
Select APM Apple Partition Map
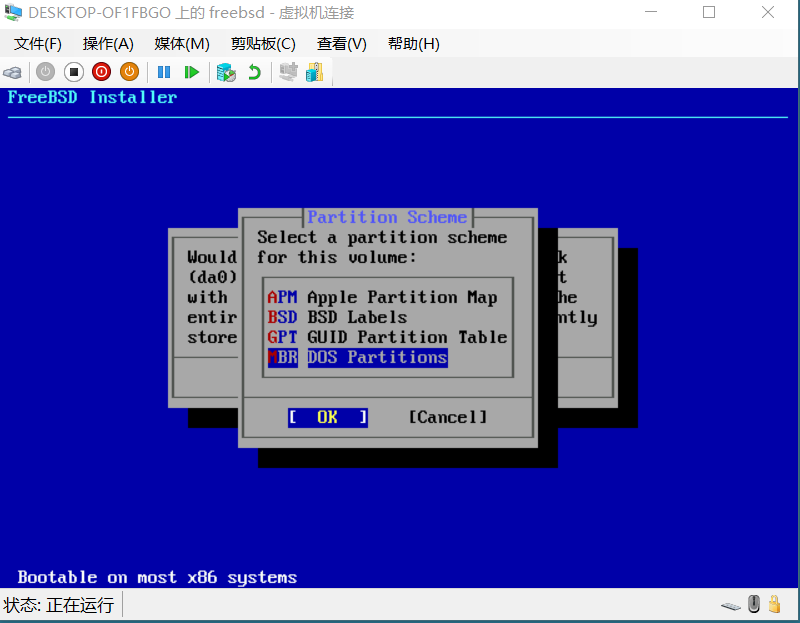coord(382,297)
